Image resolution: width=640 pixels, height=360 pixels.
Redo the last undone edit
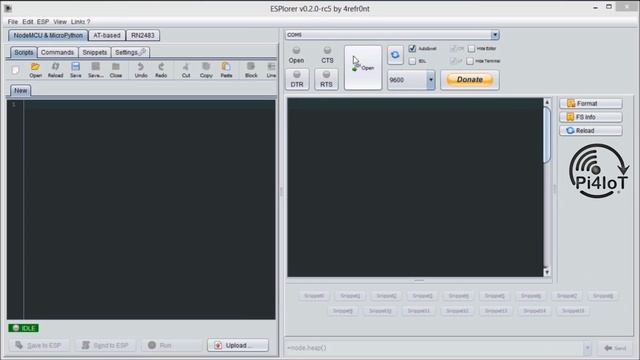point(161,70)
